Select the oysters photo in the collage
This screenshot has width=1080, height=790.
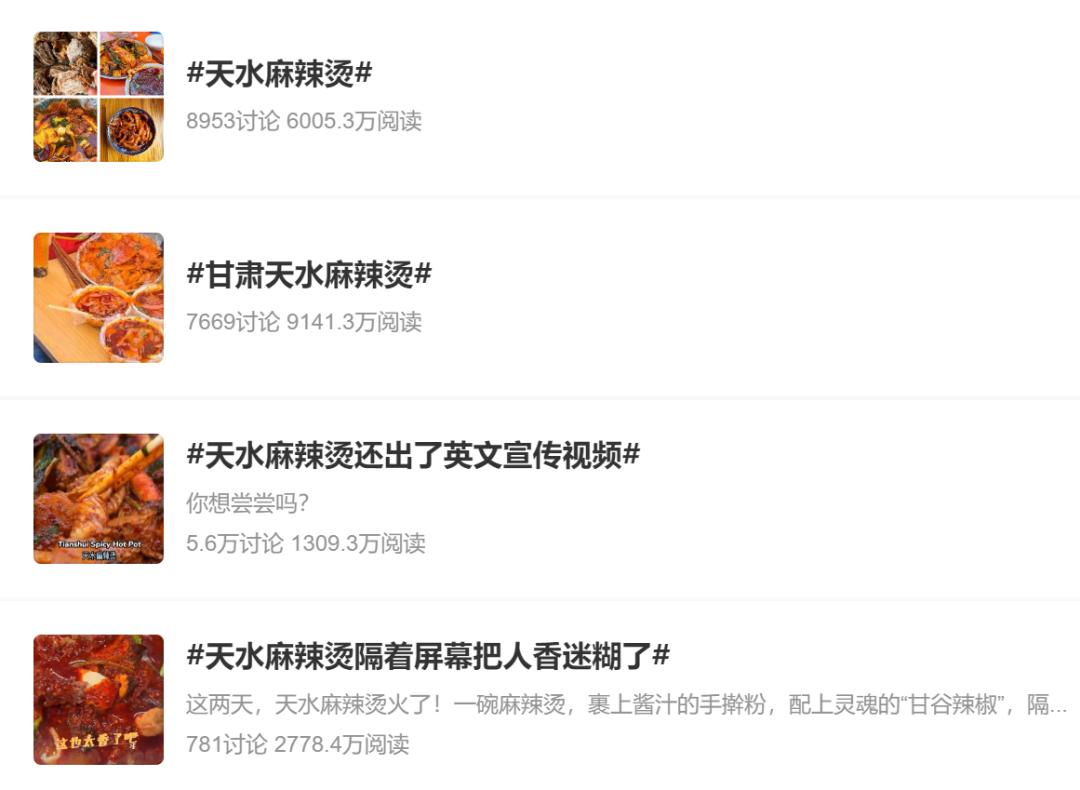(65, 63)
